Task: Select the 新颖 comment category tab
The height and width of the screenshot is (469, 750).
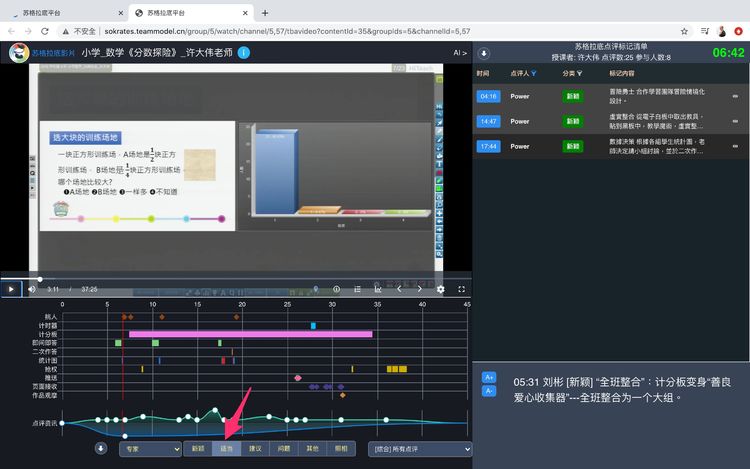Action: (198, 449)
